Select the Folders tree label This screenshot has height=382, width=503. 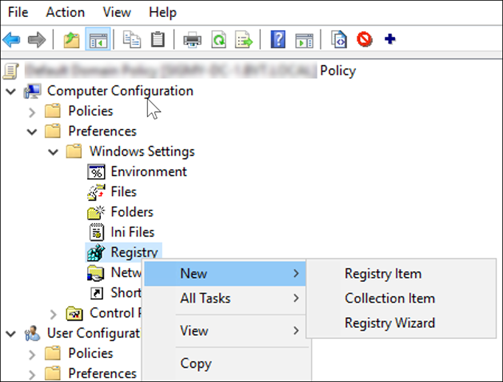click(132, 212)
